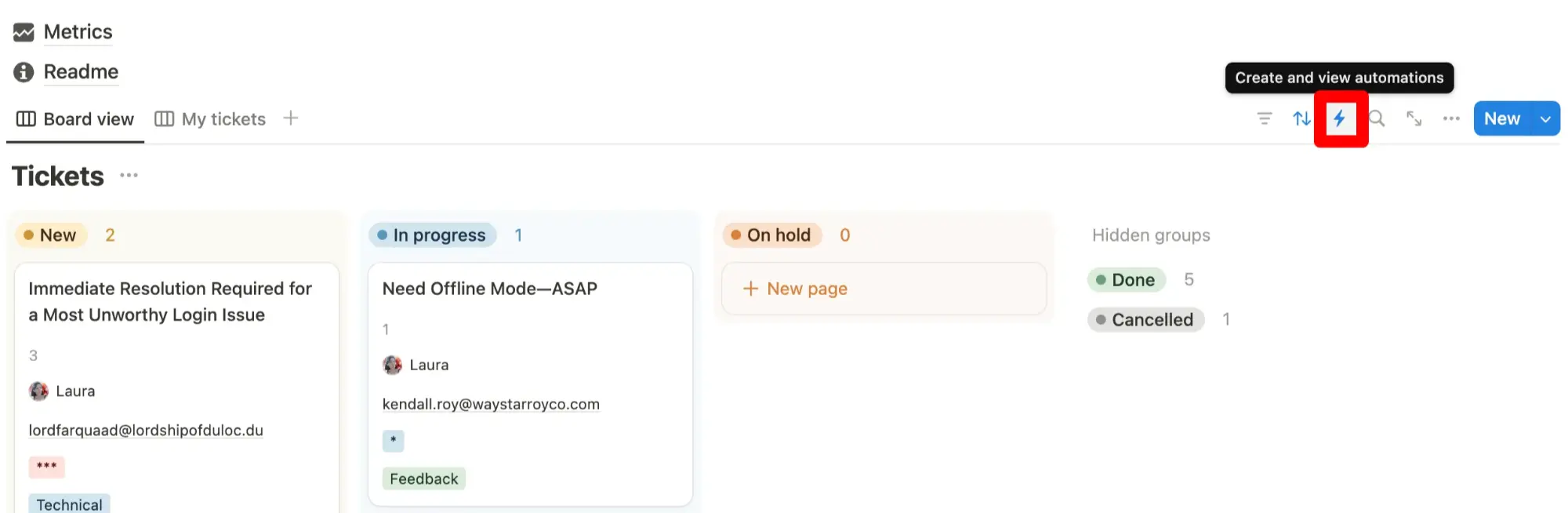Add a New page in On hold
This screenshot has height=513, width=1568.
[796, 289]
